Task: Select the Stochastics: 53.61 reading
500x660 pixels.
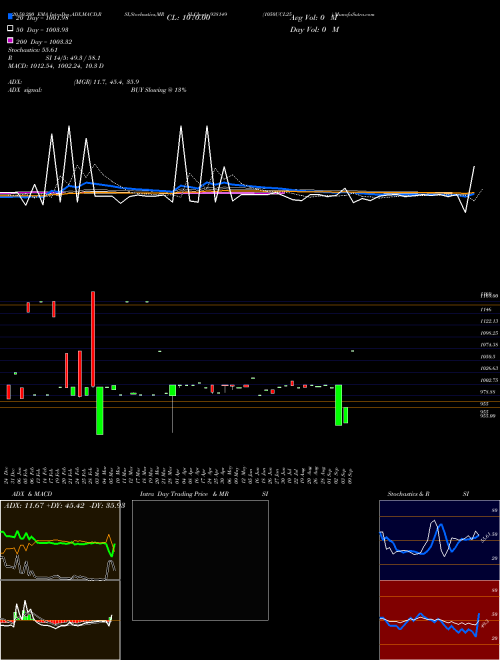Action: (x=32, y=50)
